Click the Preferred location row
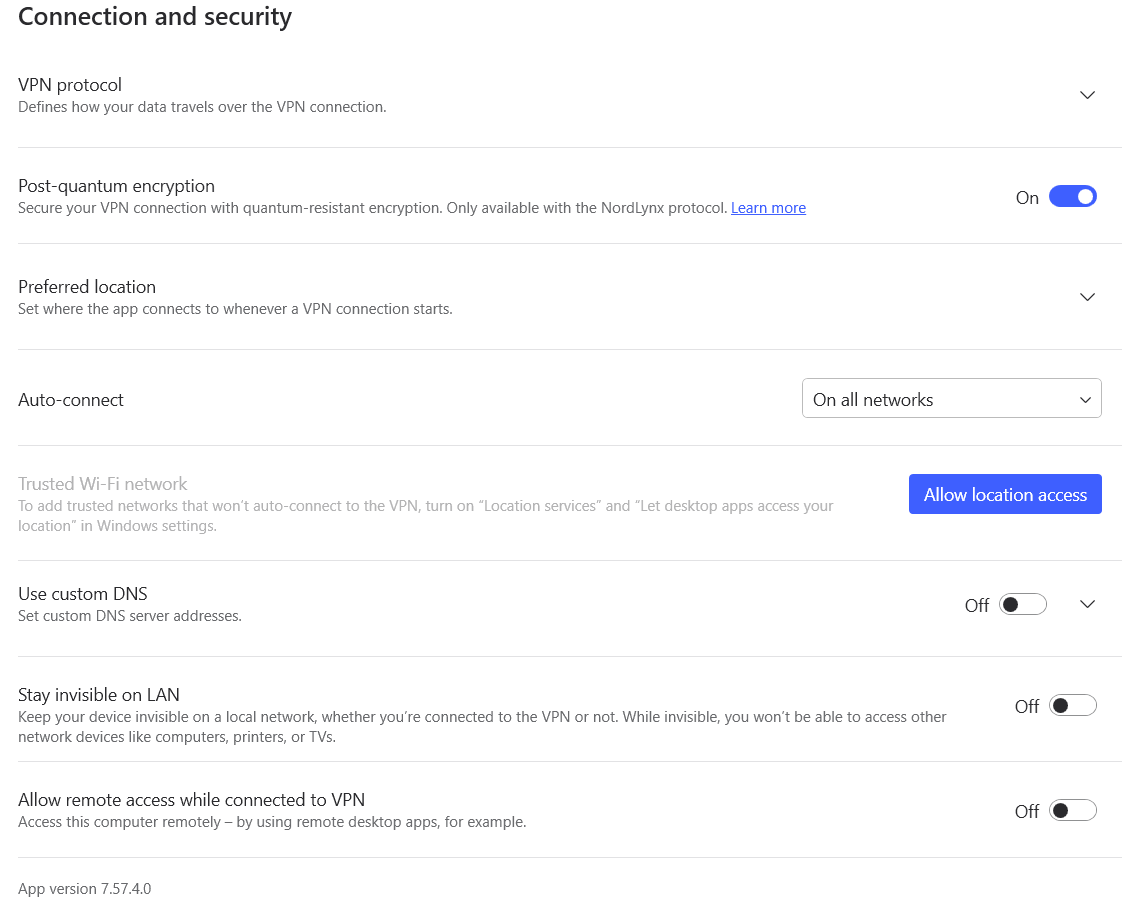 (88, 287)
